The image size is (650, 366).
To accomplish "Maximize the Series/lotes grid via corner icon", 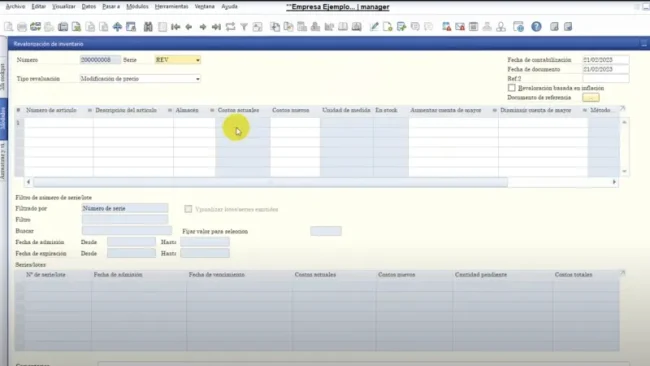I will 622,273.
